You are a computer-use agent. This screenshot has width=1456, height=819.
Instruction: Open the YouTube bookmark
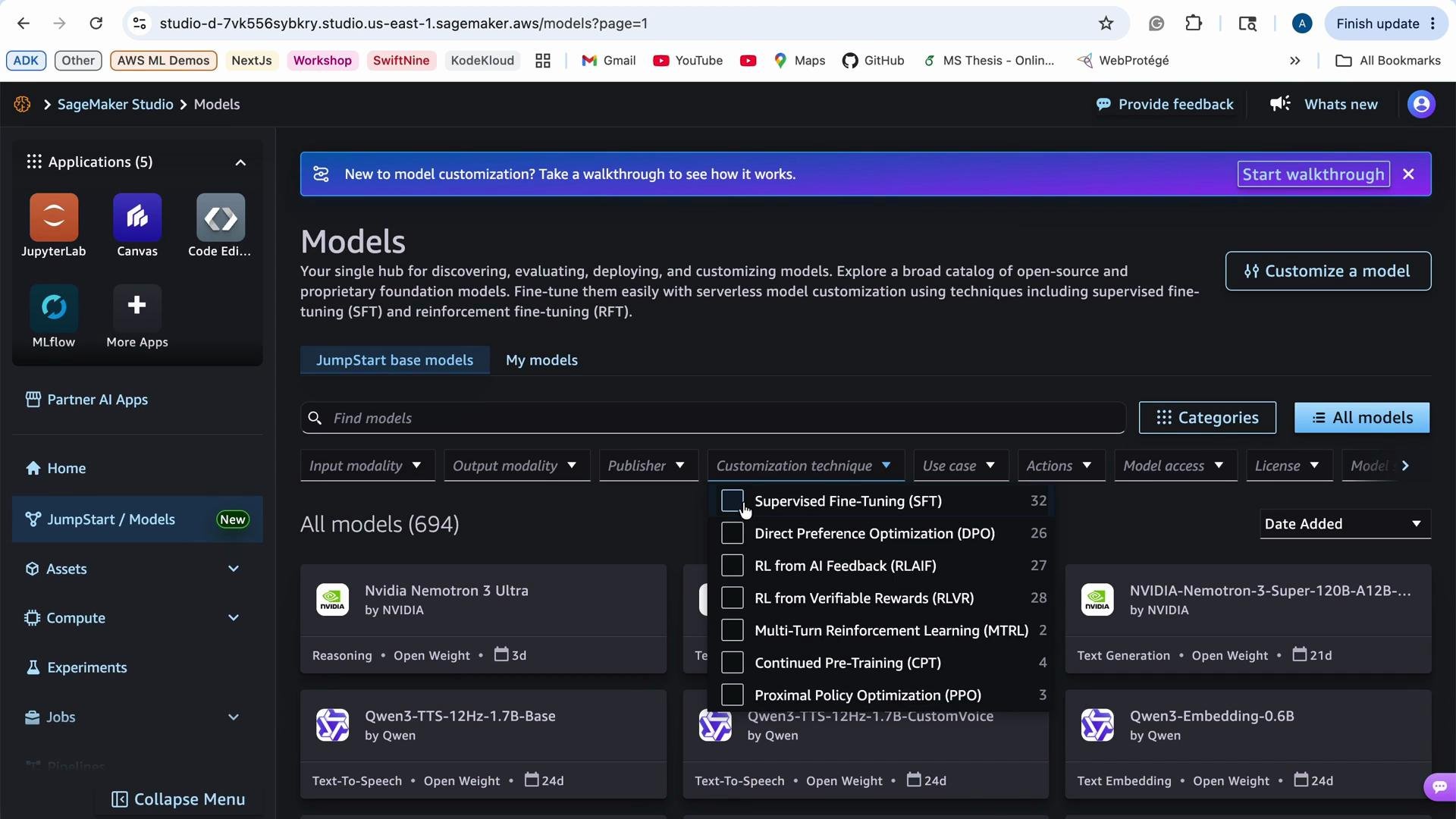pyautogui.click(x=688, y=61)
